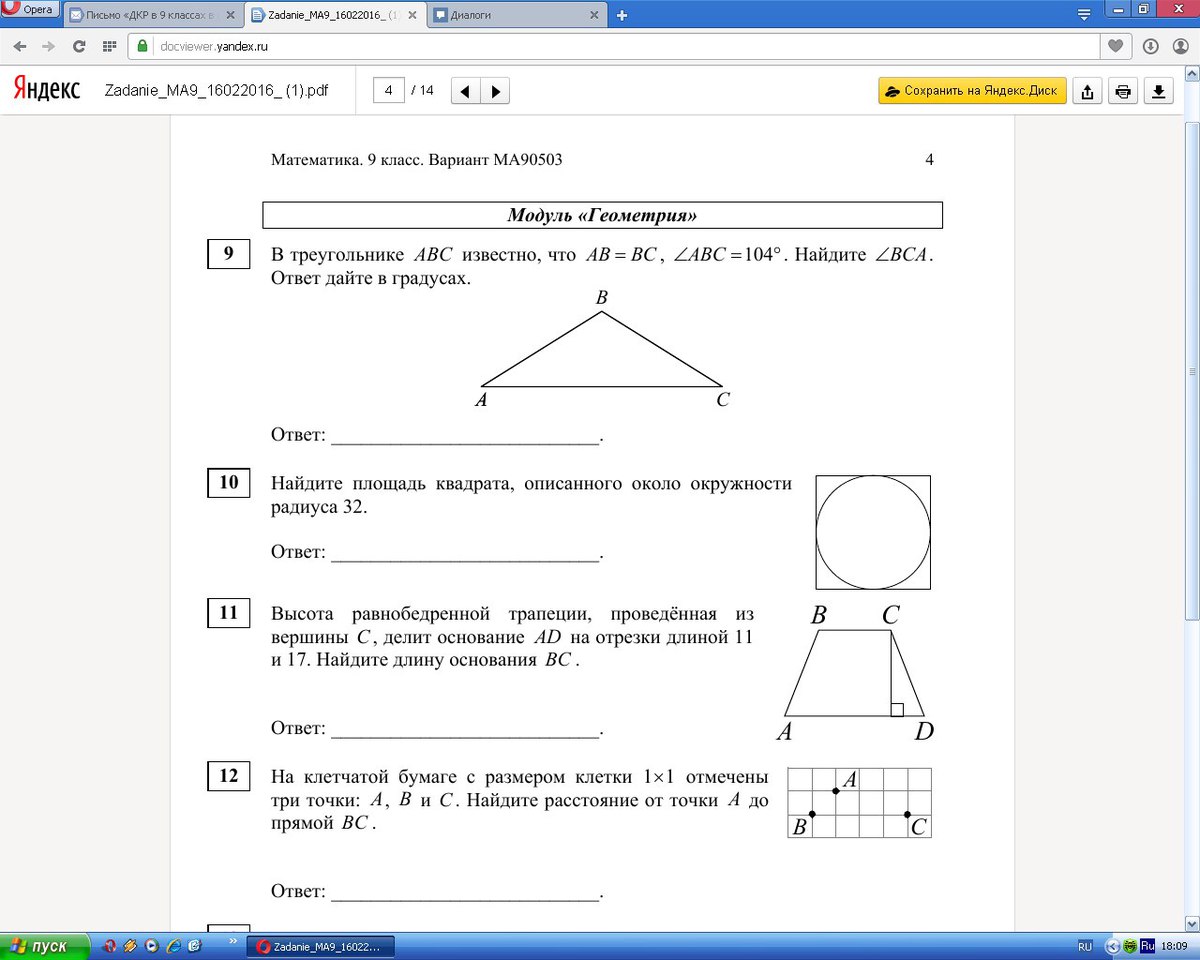Select the Zadanie_MA9_16022016 browser tab
The width and height of the screenshot is (1200, 960).
pos(336,15)
